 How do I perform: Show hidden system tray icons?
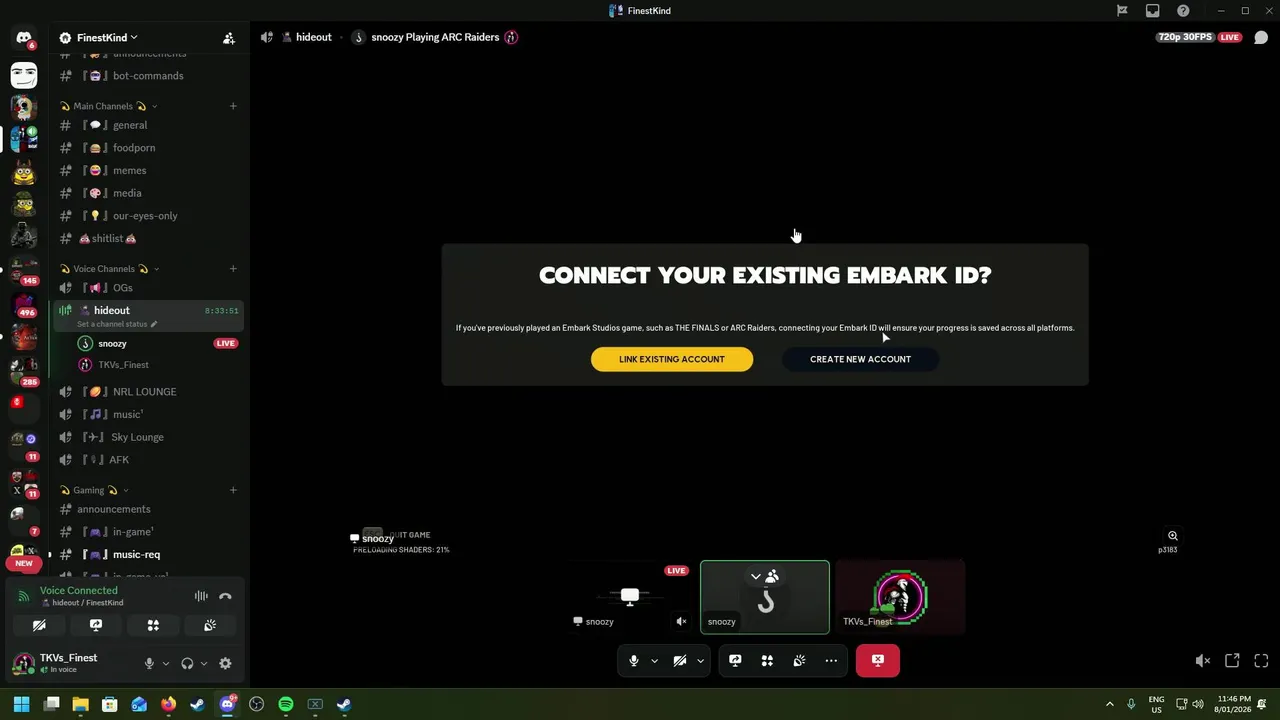tap(1109, 704)
